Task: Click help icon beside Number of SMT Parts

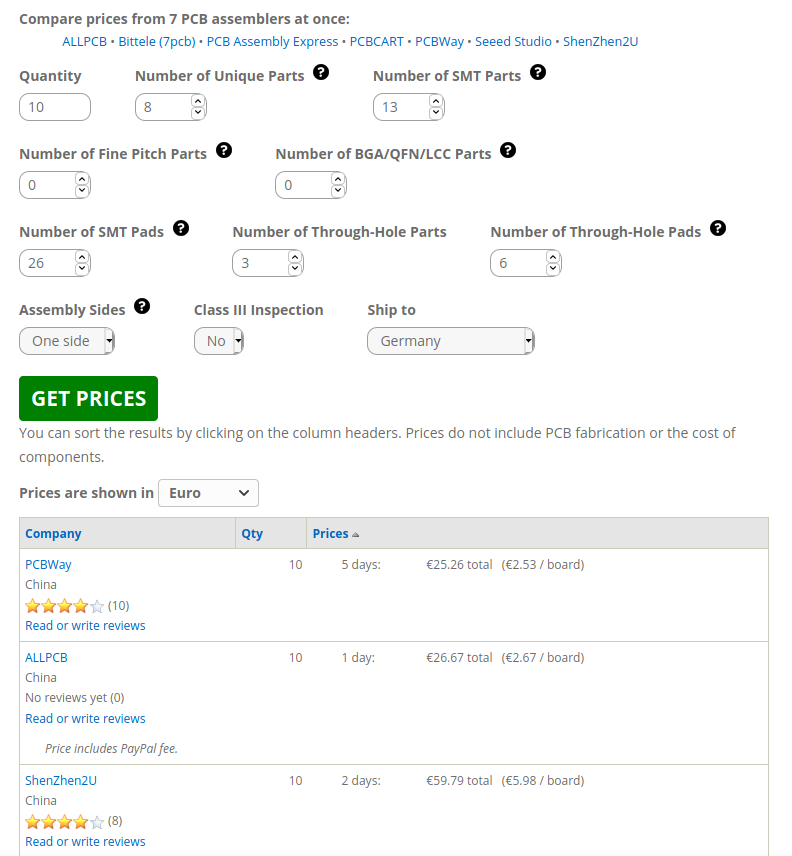Action: click(538, 72)
